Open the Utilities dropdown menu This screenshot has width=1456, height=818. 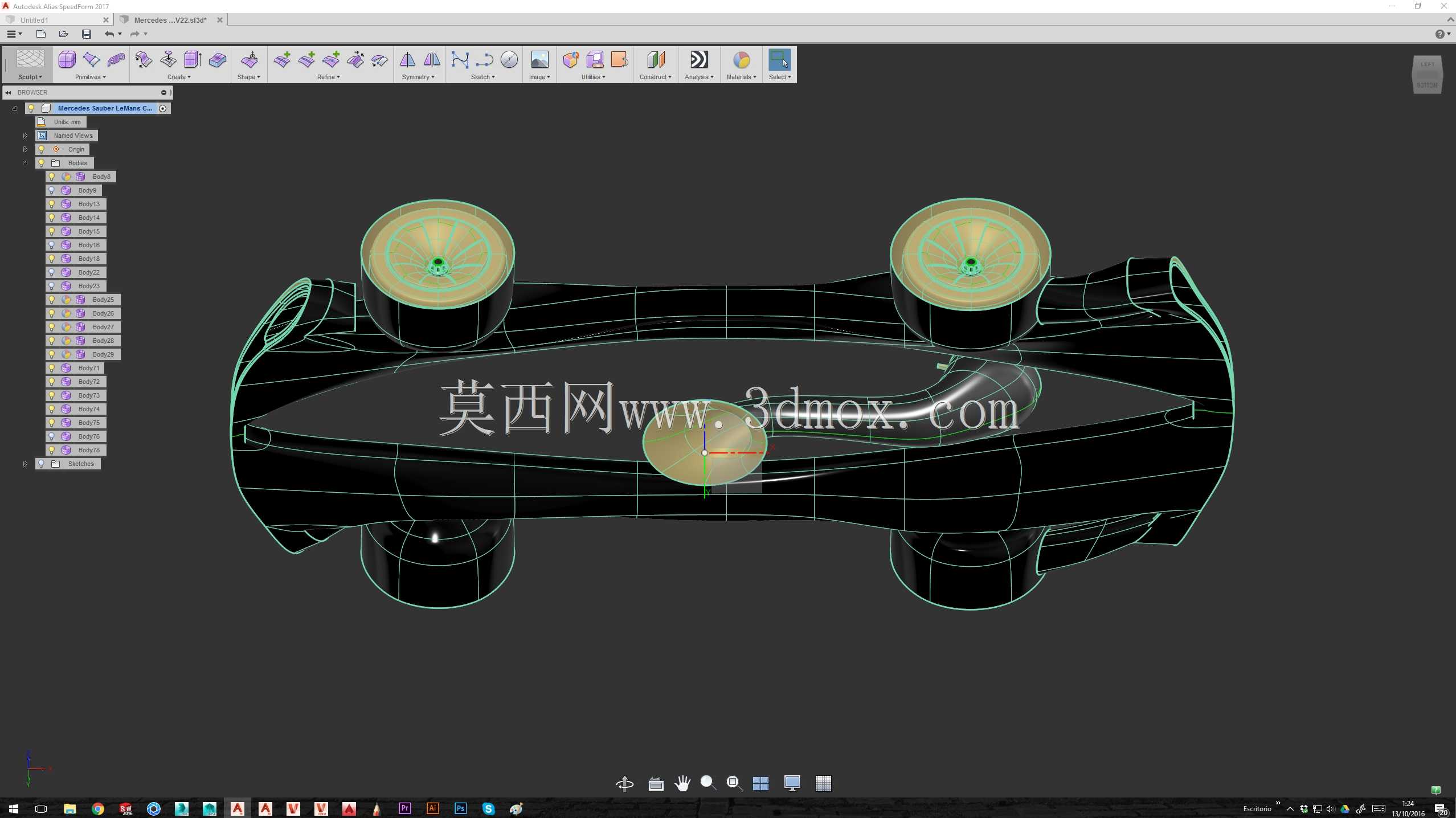594,77
